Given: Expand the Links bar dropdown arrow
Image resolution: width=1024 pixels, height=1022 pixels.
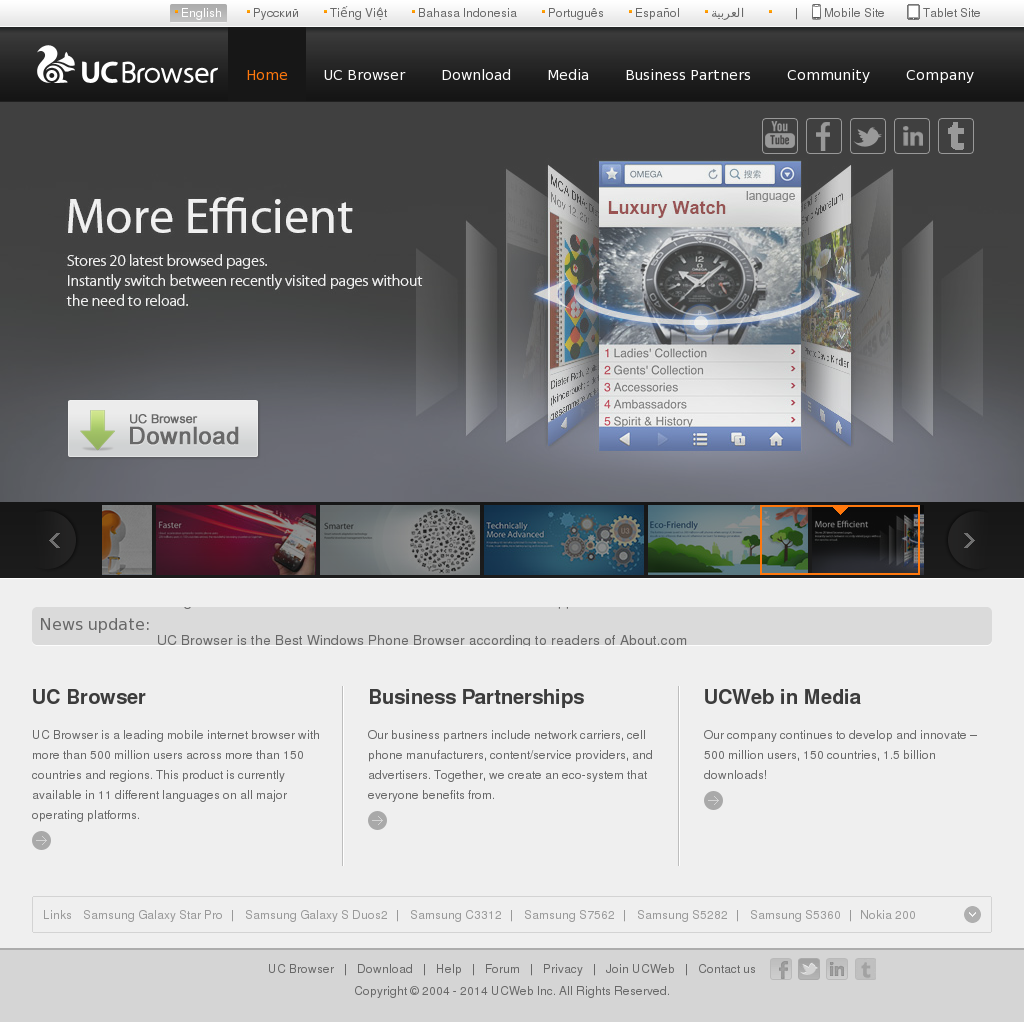Looking at the screenshot, I should [x=972, y=914].
